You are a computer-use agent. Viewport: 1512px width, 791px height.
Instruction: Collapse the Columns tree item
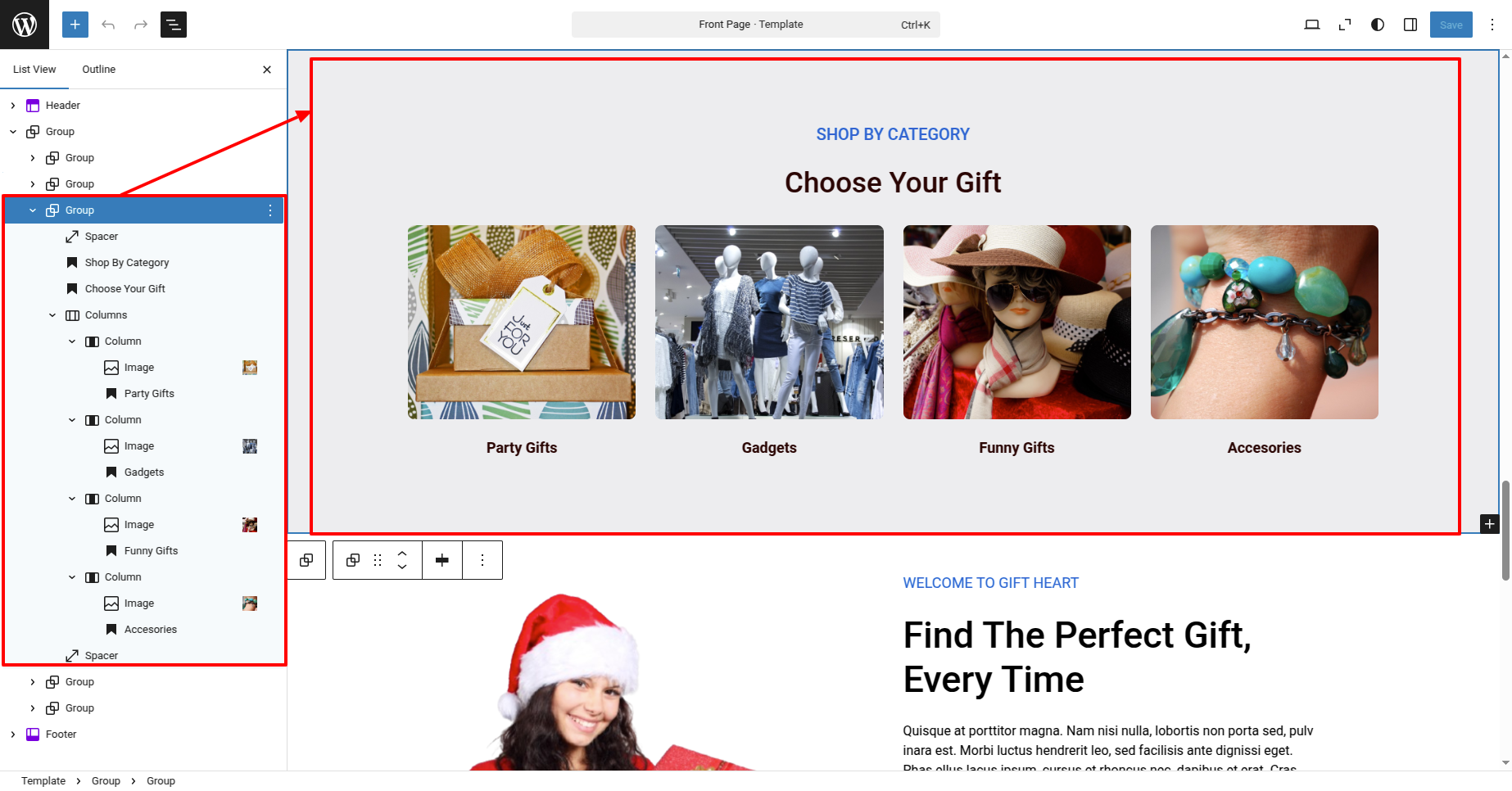52,315
